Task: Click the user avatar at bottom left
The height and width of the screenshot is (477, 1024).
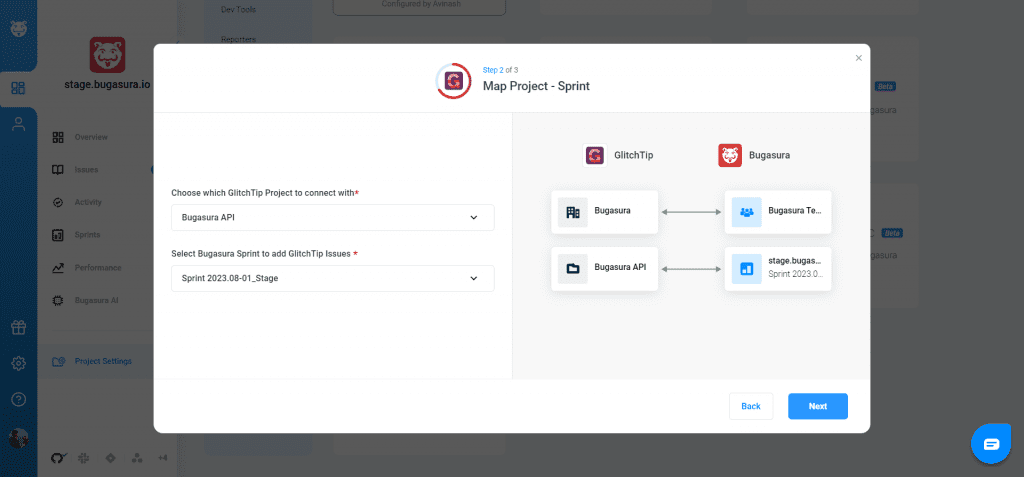Action: pos(18,438)
